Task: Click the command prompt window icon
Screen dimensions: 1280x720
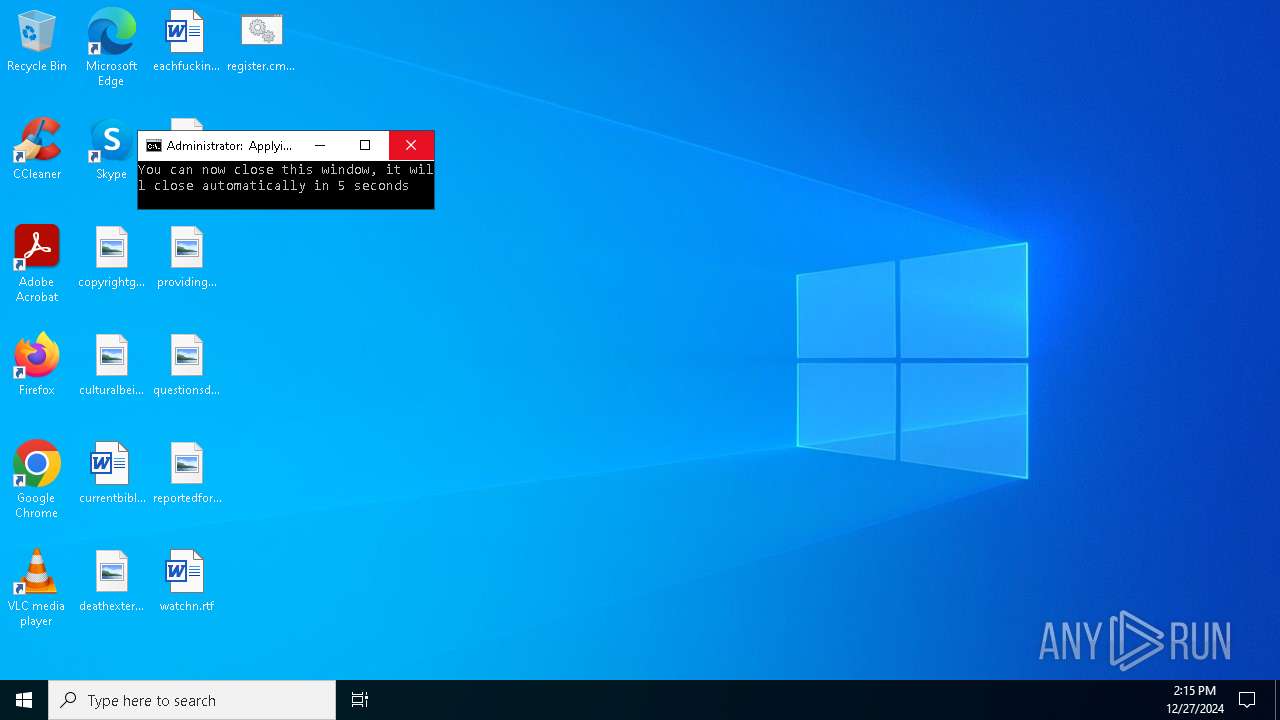Action: tap(153, 146)
